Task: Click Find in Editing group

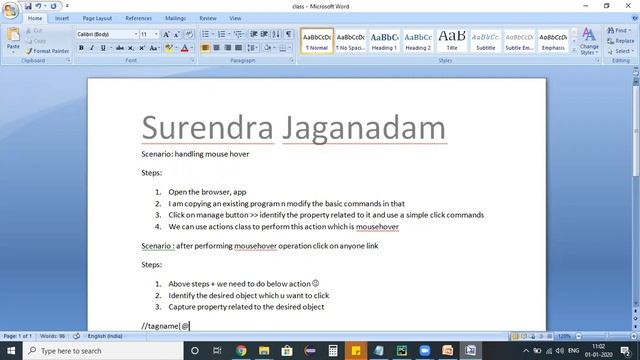Action: 619,31
